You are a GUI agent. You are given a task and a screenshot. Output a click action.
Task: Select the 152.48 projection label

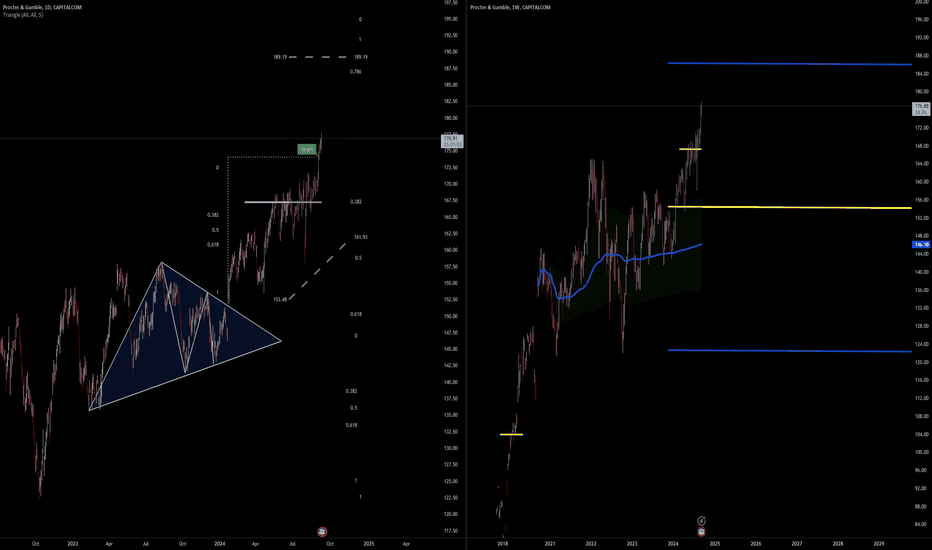click(280, 299)
